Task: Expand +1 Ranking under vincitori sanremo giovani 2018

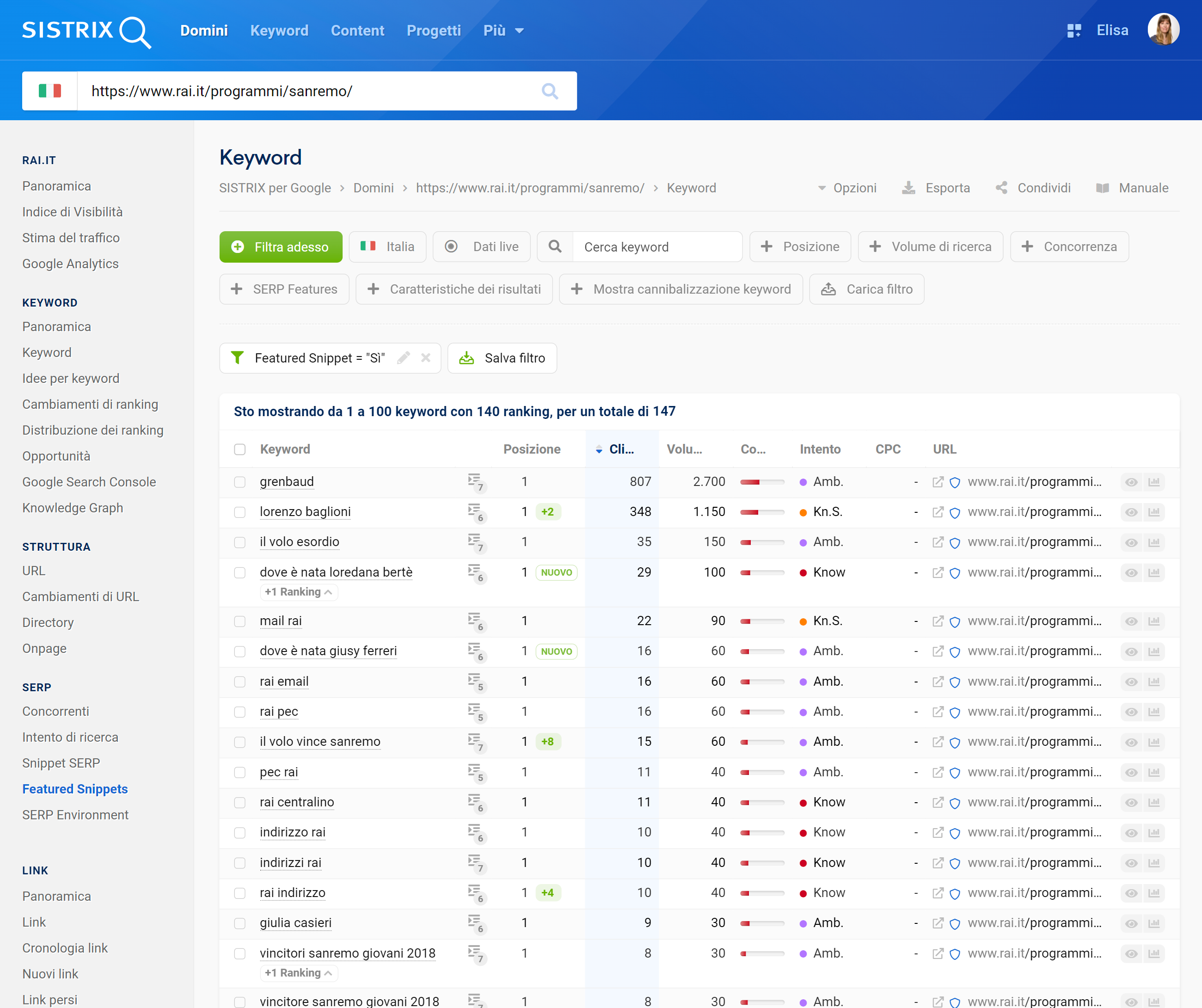Action: (x=298, y=972)
